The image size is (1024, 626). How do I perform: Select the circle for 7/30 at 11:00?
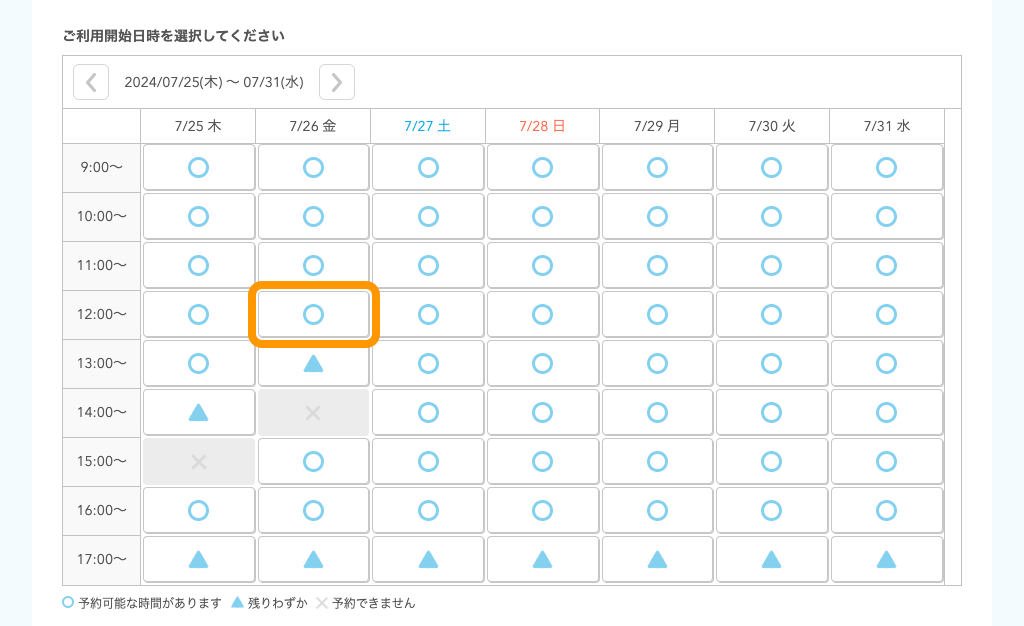pyautogui.click(x=771, y=265)
